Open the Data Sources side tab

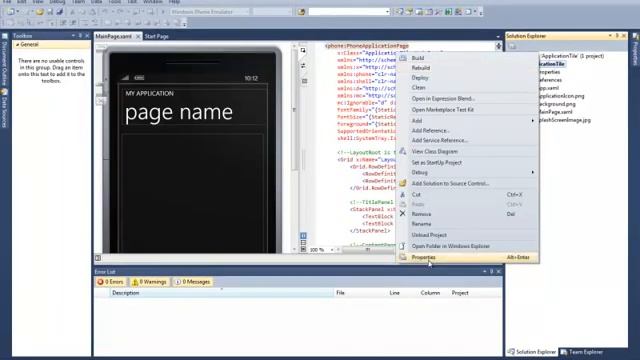[x=4, y=109]
